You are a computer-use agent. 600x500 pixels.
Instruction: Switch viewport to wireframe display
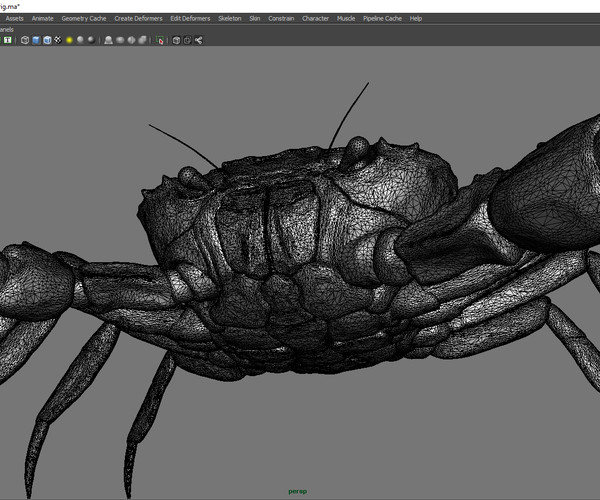click(25, 40)
